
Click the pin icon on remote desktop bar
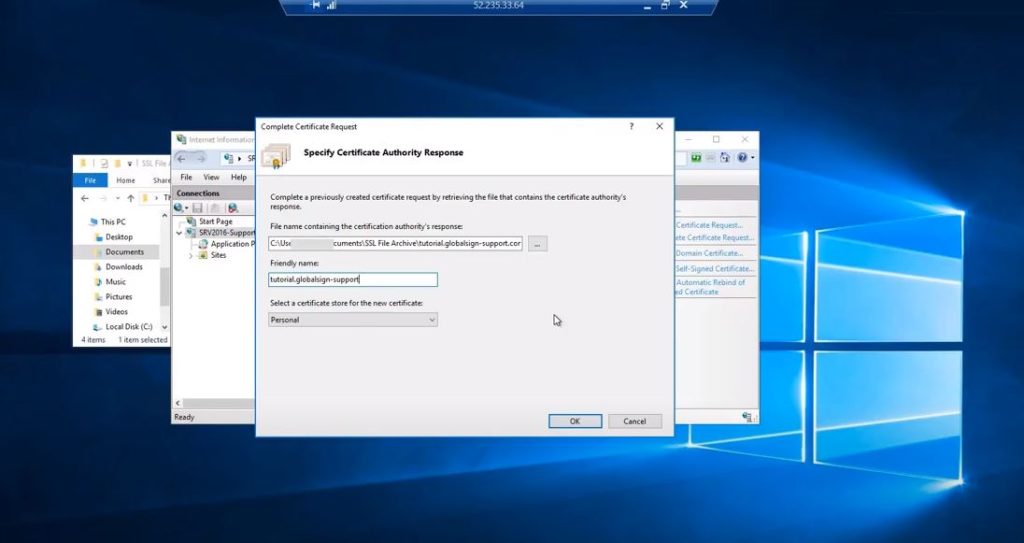tap(316, 5)
